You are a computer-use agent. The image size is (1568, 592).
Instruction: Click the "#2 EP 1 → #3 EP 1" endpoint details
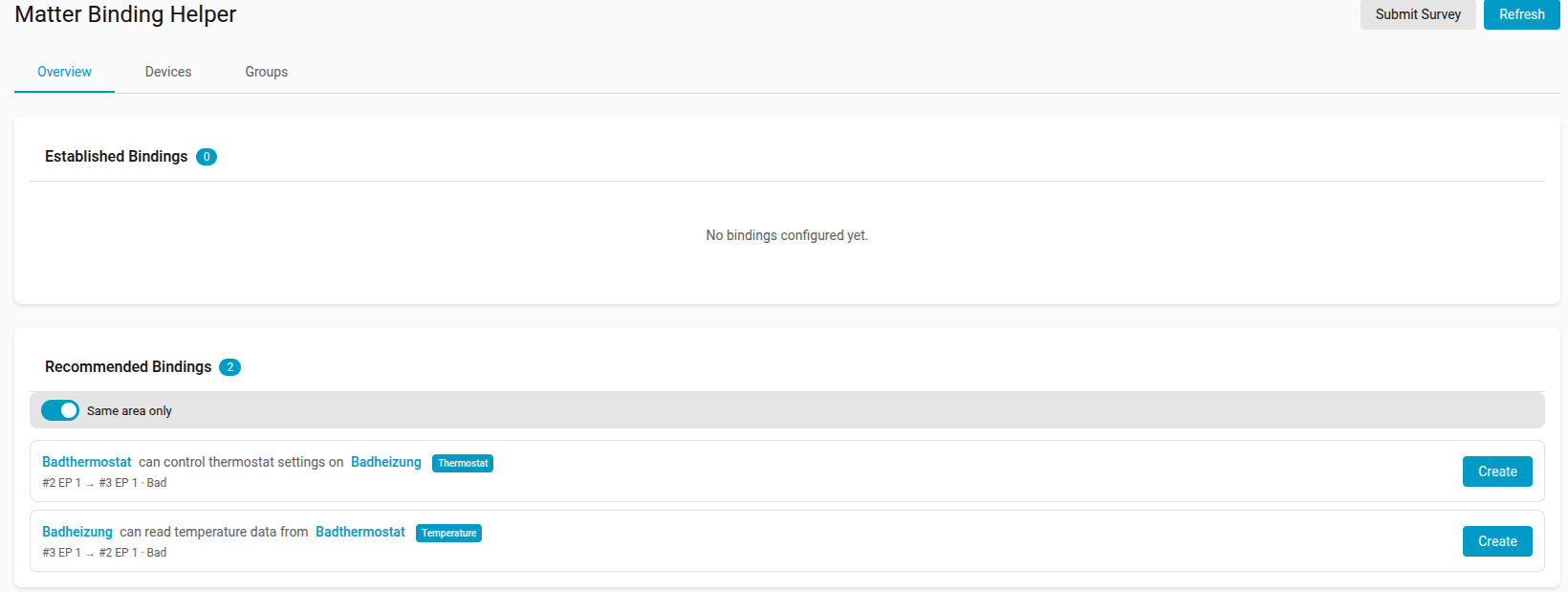pyautogui.click(x=90, y=483)
